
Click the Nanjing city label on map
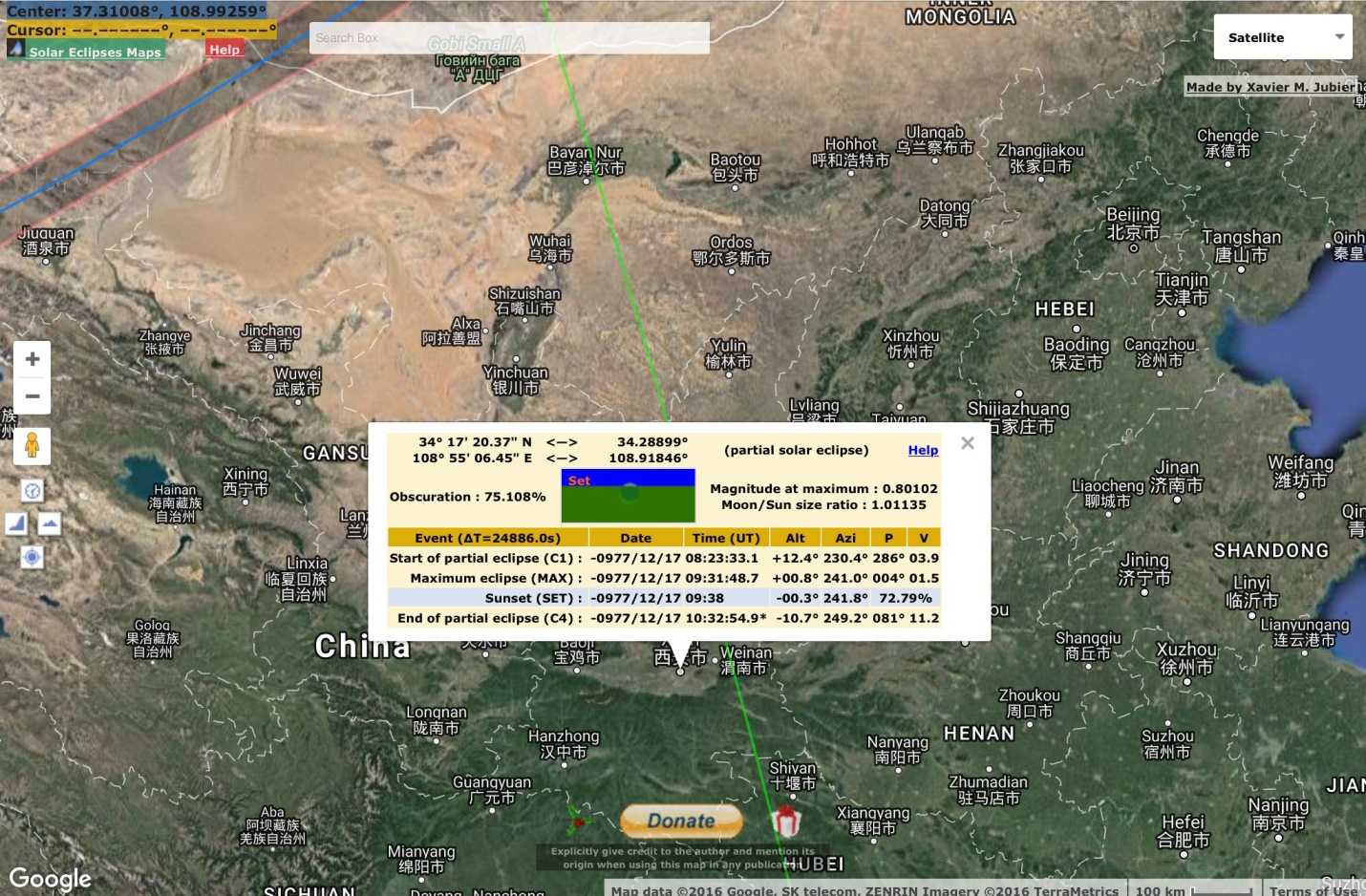tap(1278, 814)
